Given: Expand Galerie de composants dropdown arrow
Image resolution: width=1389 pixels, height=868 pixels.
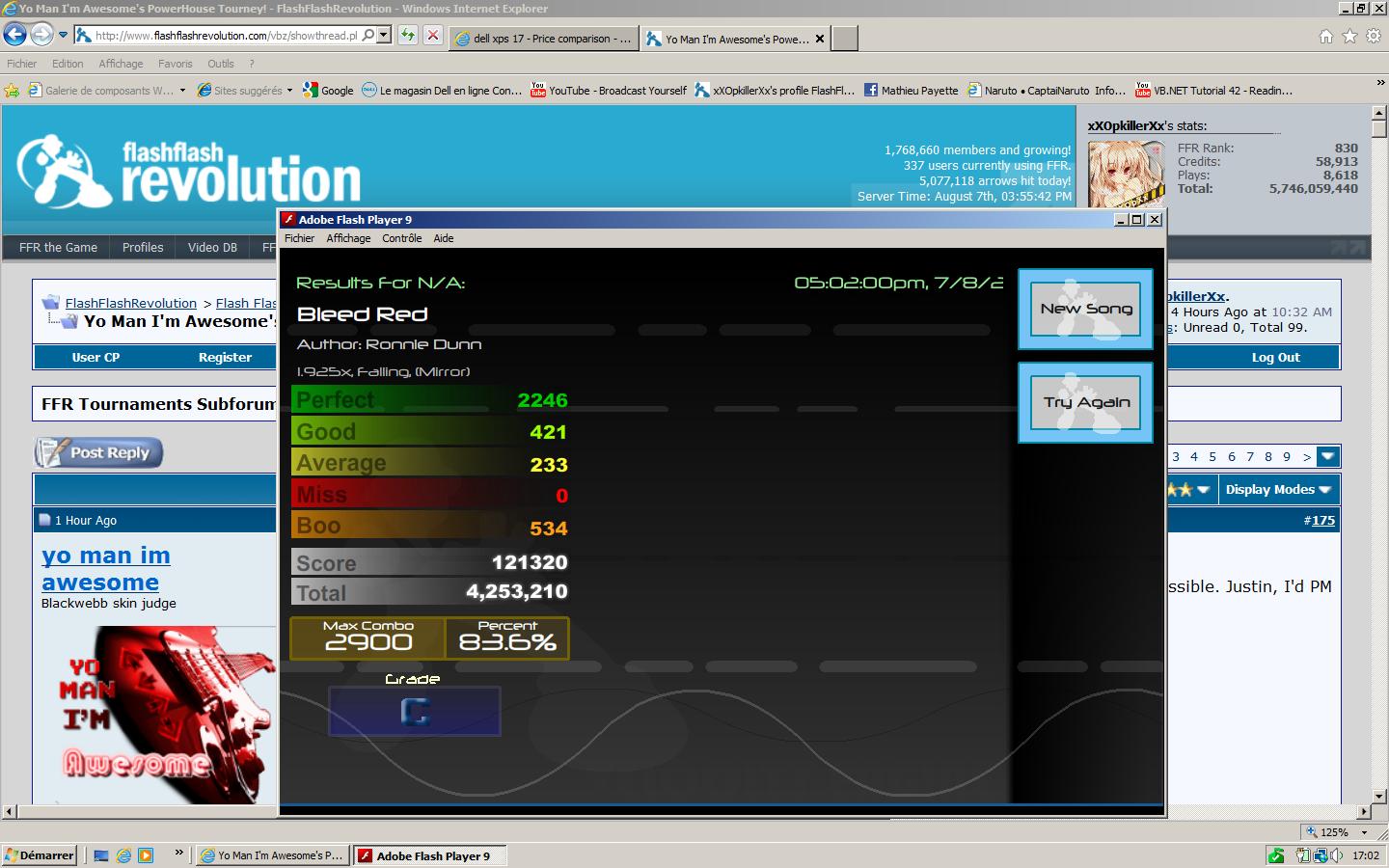Looking at the screenshot, I should [x=182, y=91].
